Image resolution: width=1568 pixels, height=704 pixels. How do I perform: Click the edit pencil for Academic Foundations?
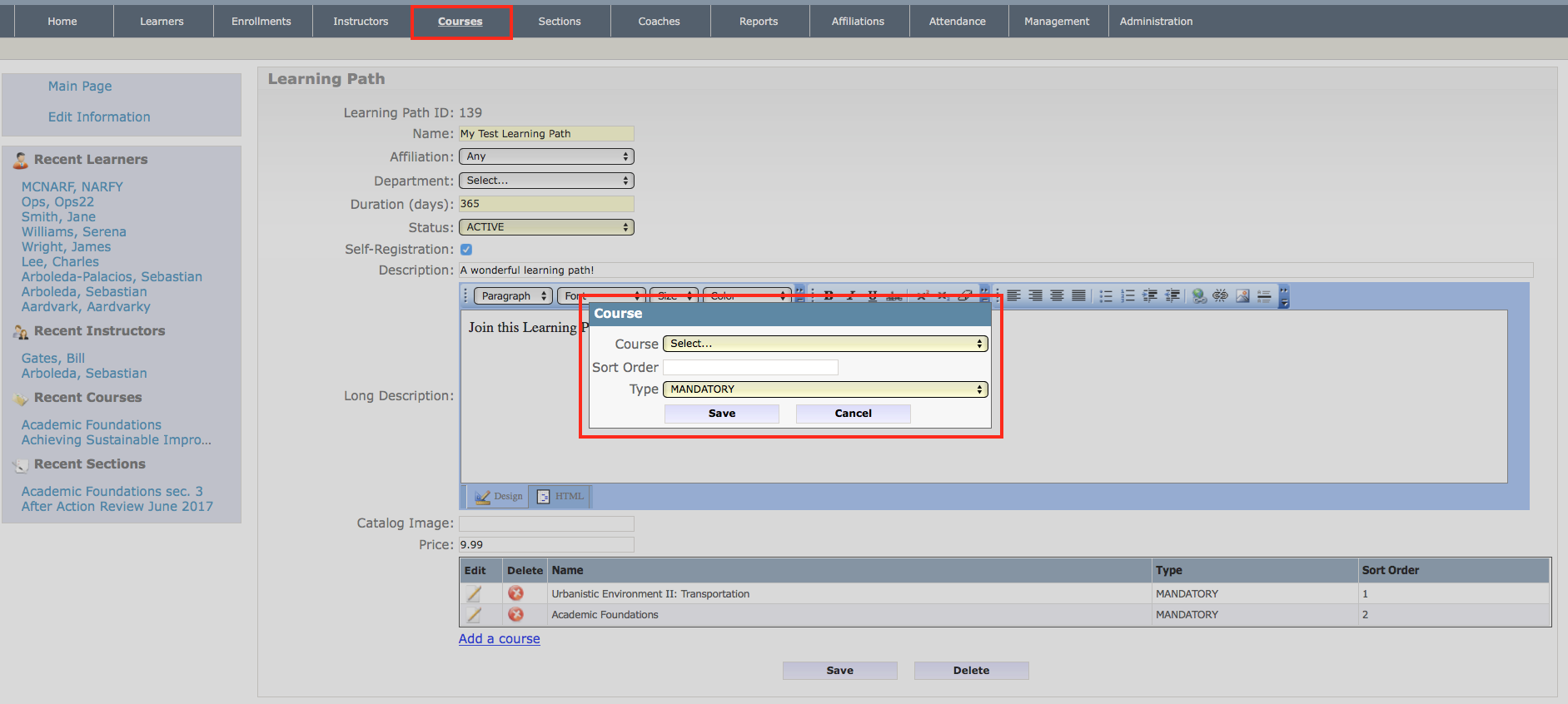point(474,615)
